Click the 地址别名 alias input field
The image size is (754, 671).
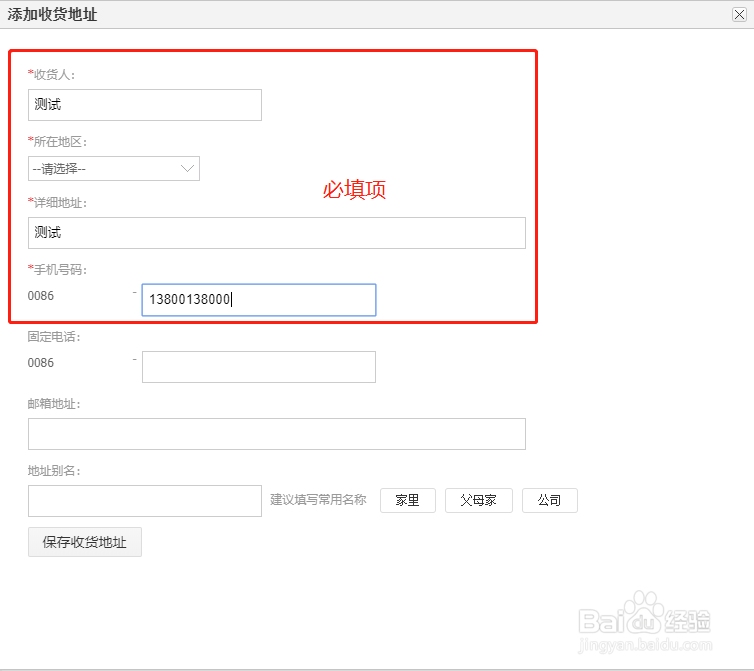pos(145,501)
